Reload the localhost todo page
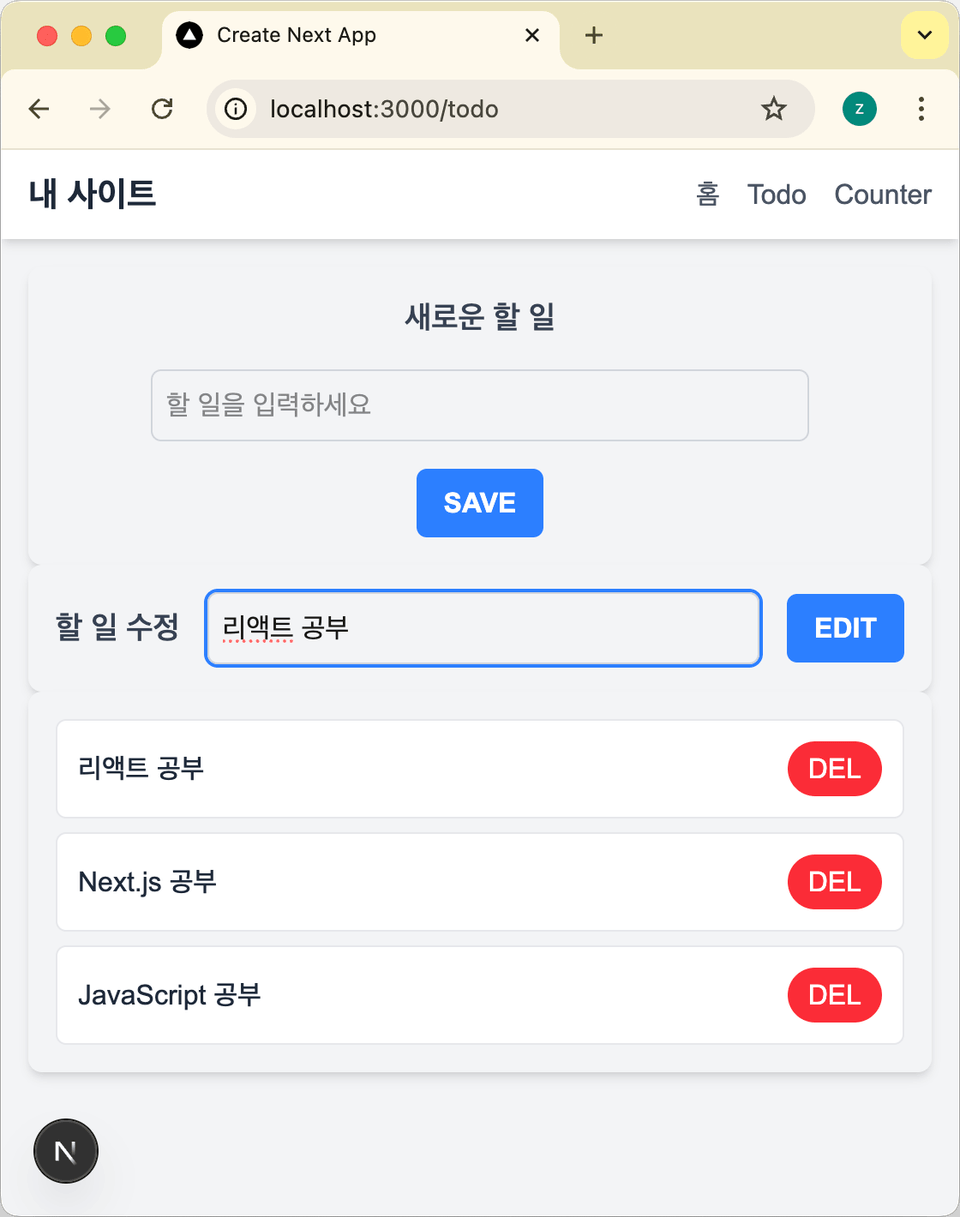 pos(162,109)
